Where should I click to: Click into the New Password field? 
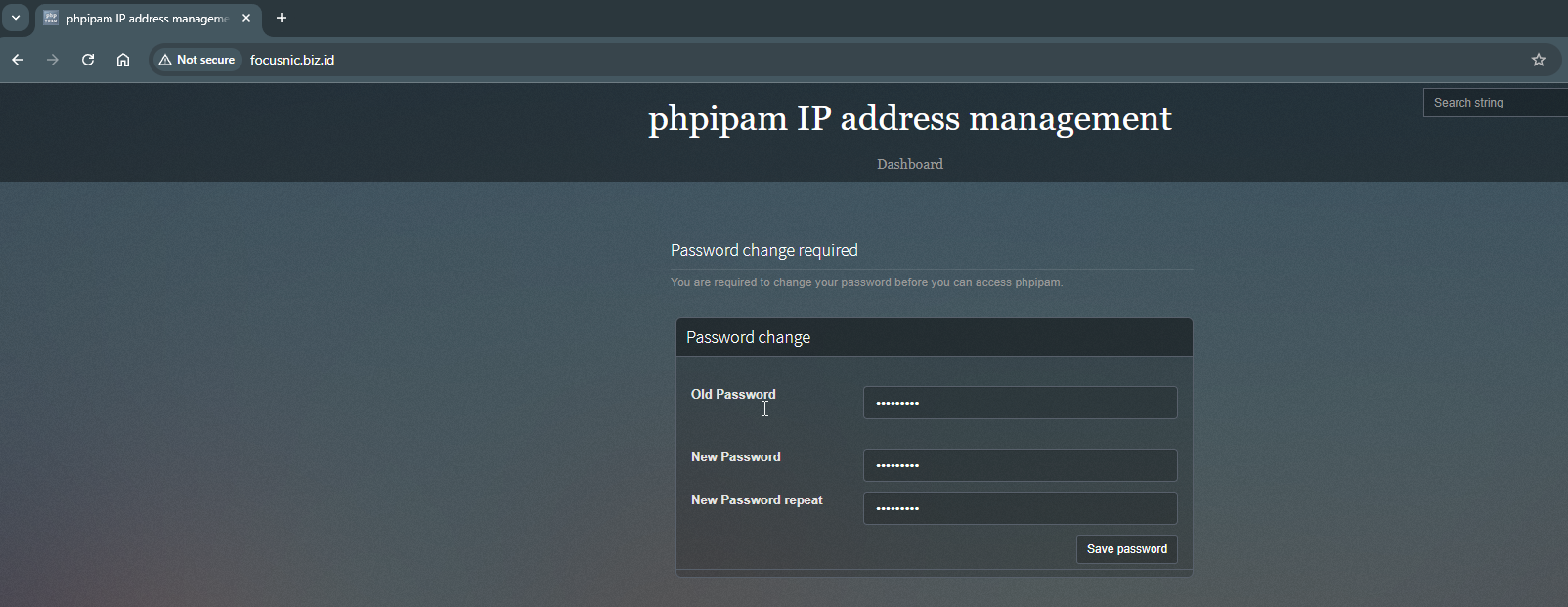(1020, 465)
